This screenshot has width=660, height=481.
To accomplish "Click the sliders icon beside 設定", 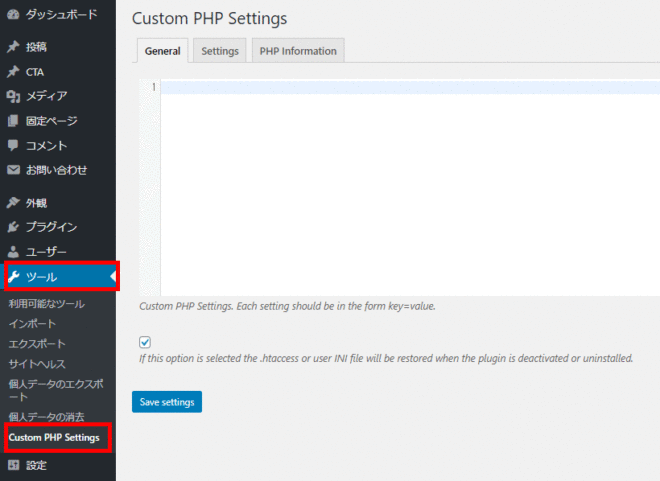I will click(x=13, y=465).
